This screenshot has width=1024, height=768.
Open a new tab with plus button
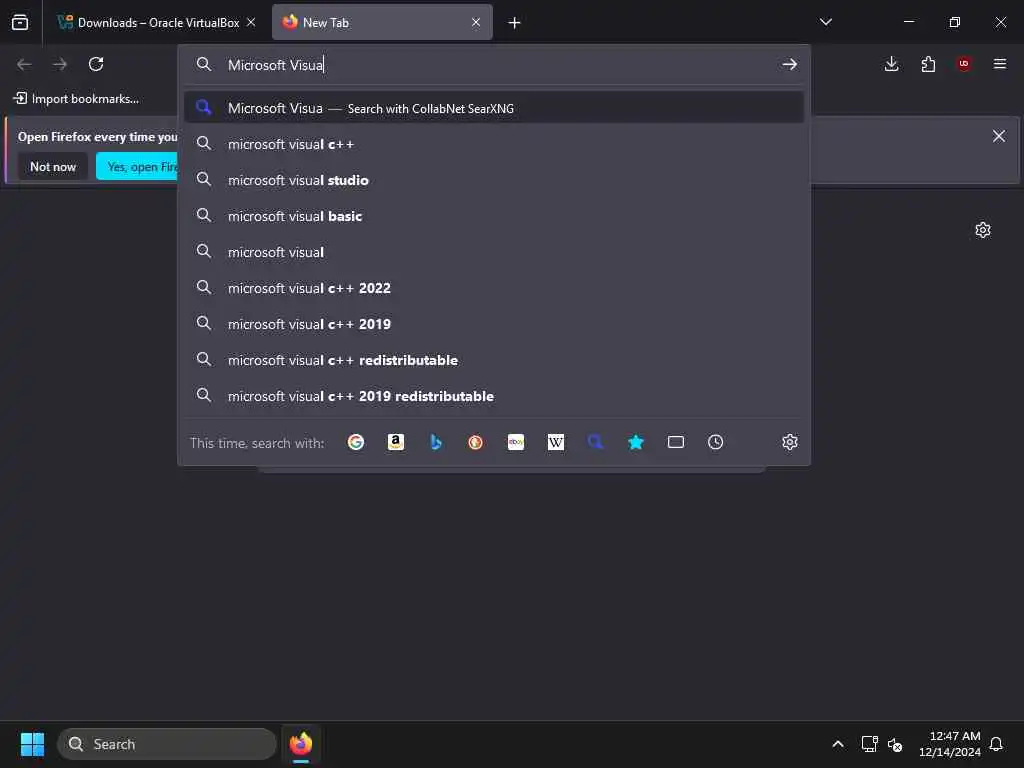click(x=515, y=23)
